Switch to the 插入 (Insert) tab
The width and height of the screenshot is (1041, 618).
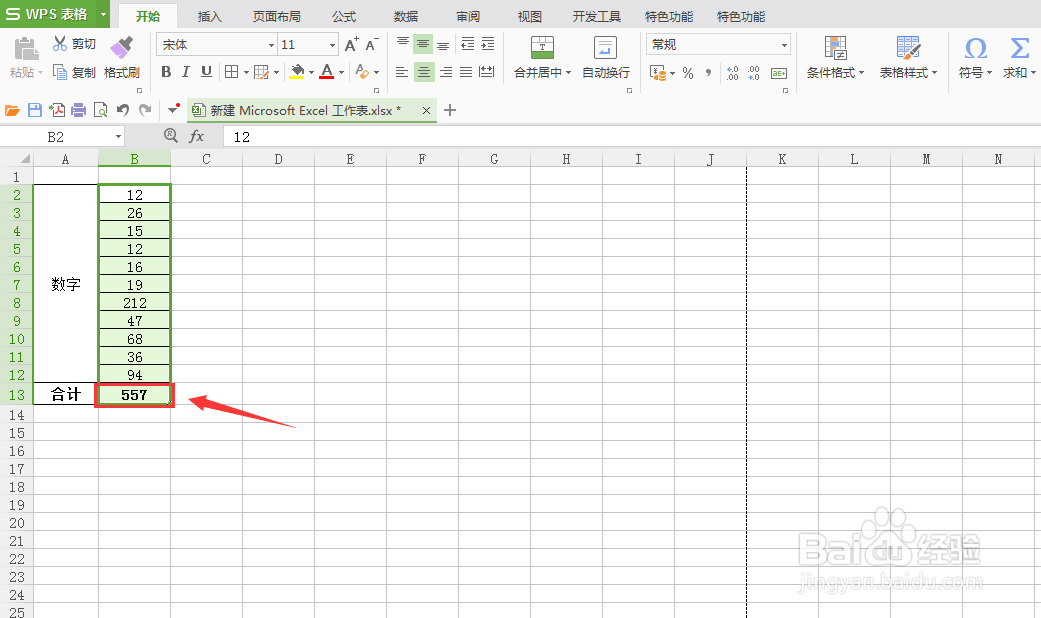(x=210, y=16)
